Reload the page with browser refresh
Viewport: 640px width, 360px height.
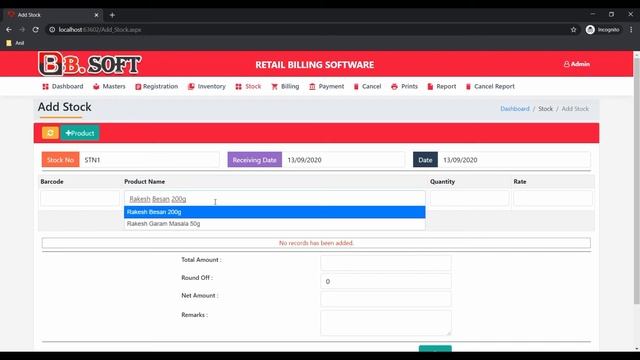coord(36,29)
